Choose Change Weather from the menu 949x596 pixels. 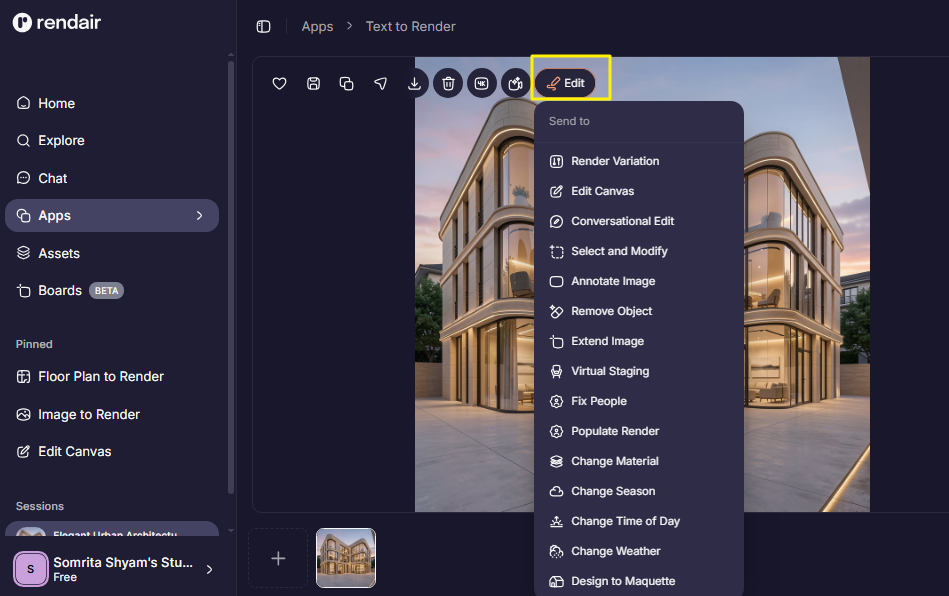(639, 551)
